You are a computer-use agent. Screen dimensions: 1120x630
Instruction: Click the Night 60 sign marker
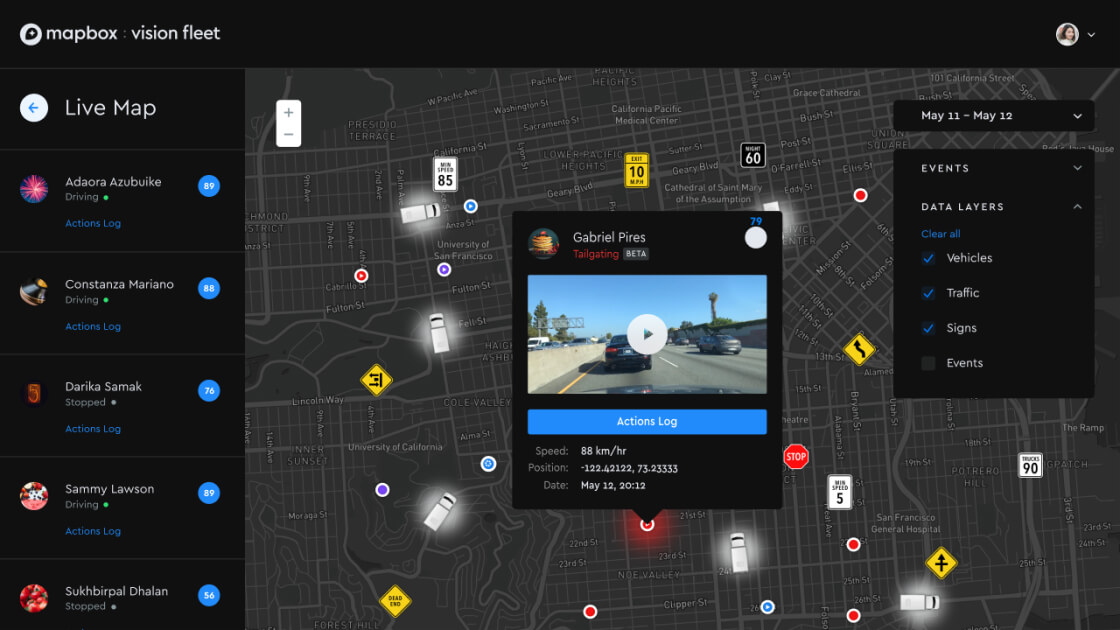pyautogui.click(x=752, y=156)
